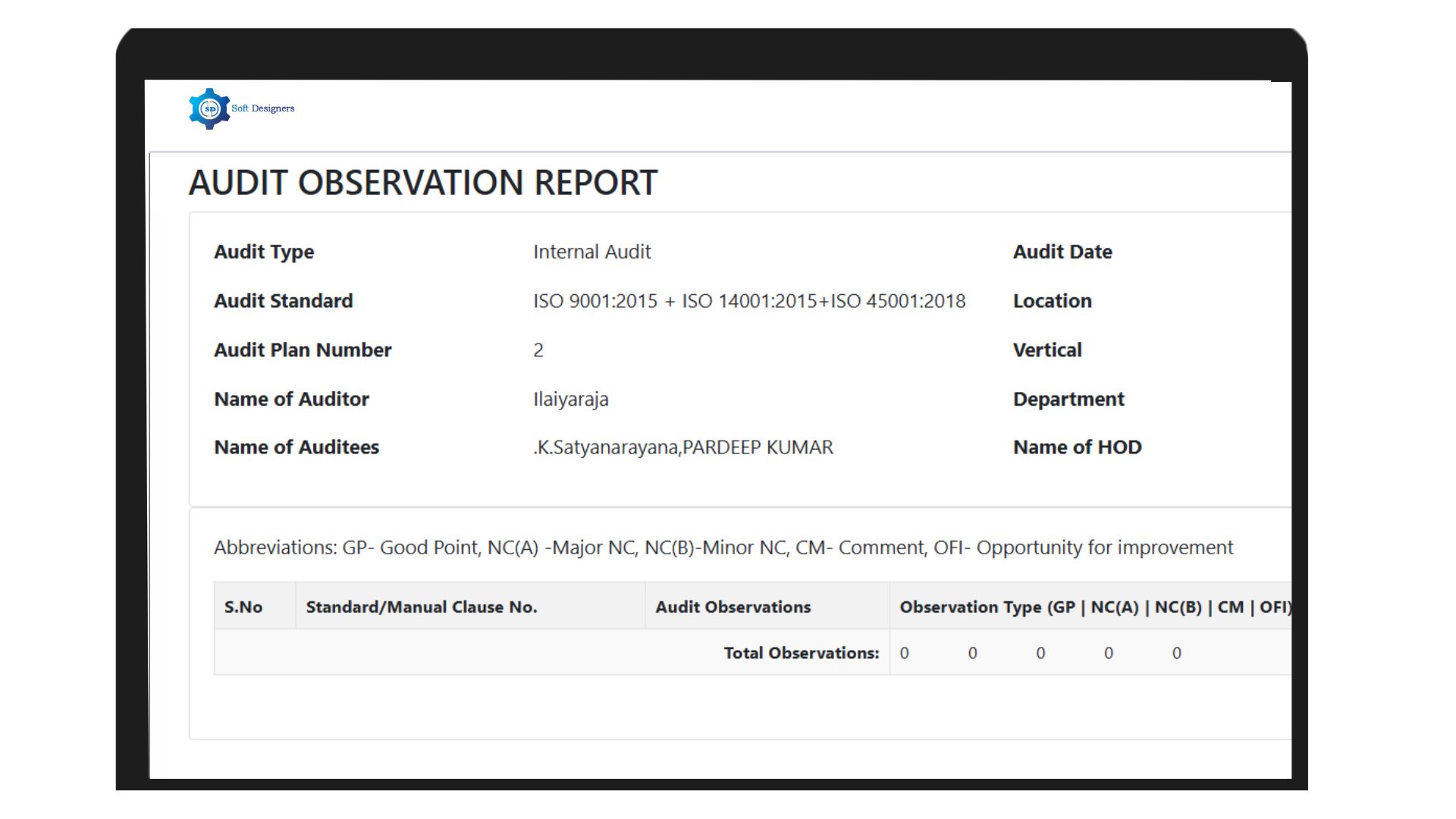Select the Internal Audit type value

tap(592, 251)
